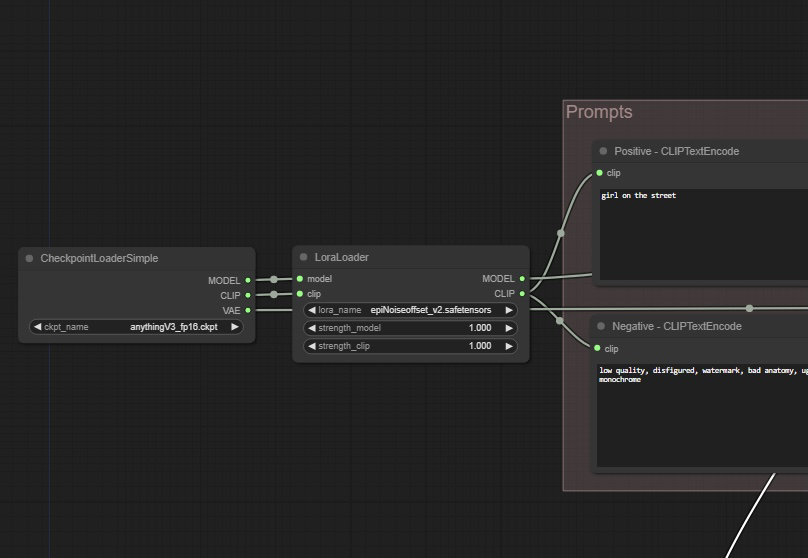Decrease strength_clip with its left arrow

pos(311,346)
